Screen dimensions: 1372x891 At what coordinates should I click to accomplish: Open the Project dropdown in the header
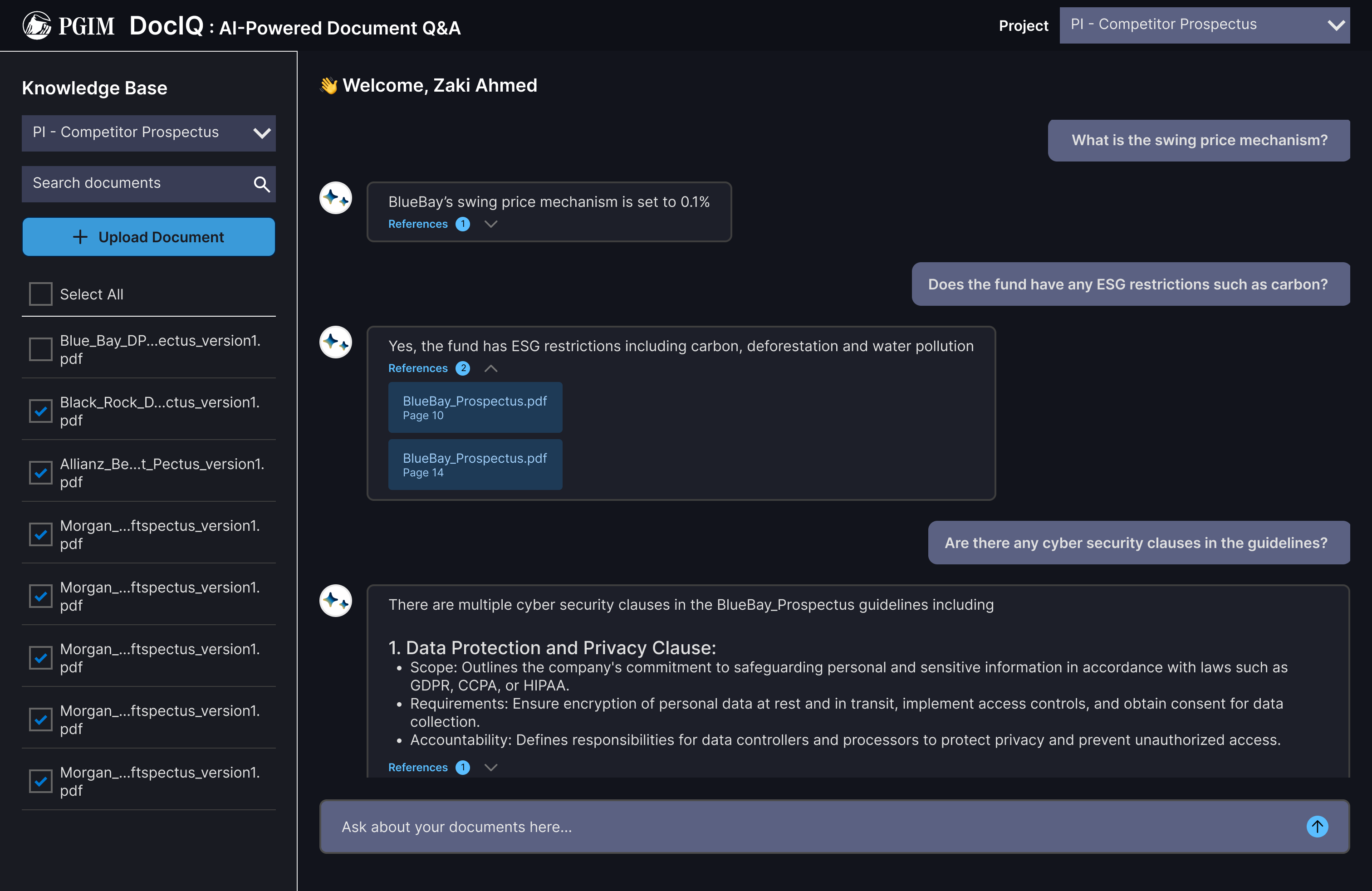[1204, 25]
